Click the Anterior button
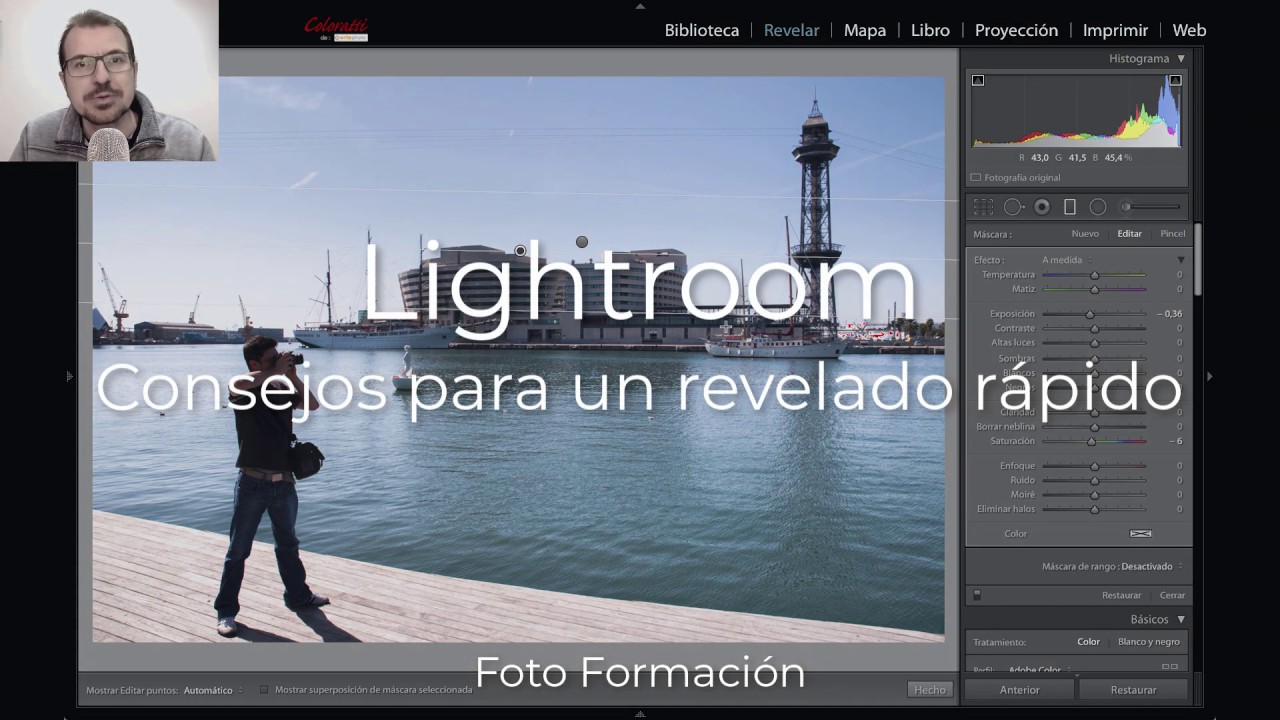This screenshot has width=1280, height=720. pos(1019,690)
